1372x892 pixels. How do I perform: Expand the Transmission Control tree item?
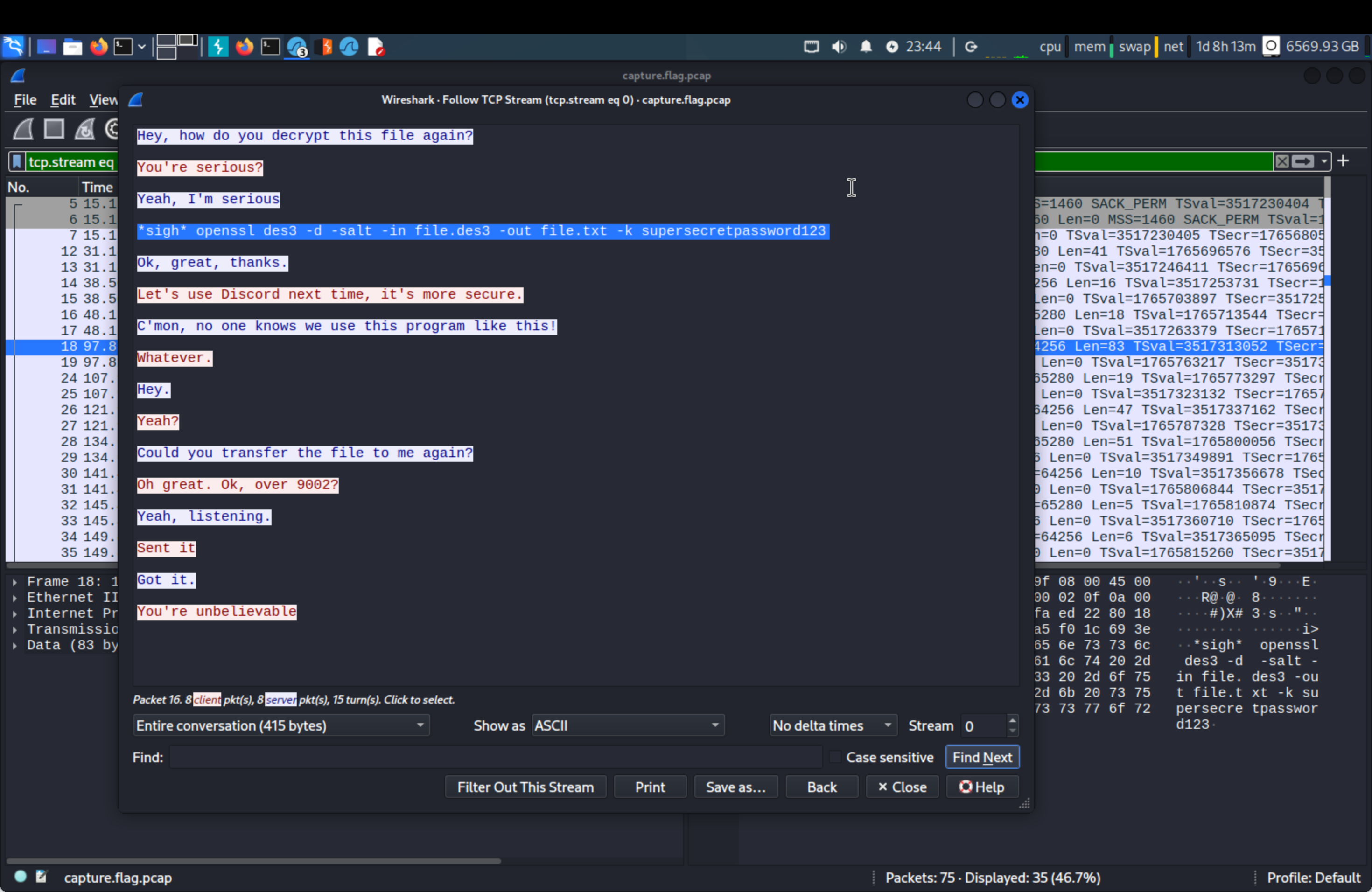[x=14, y=630]
